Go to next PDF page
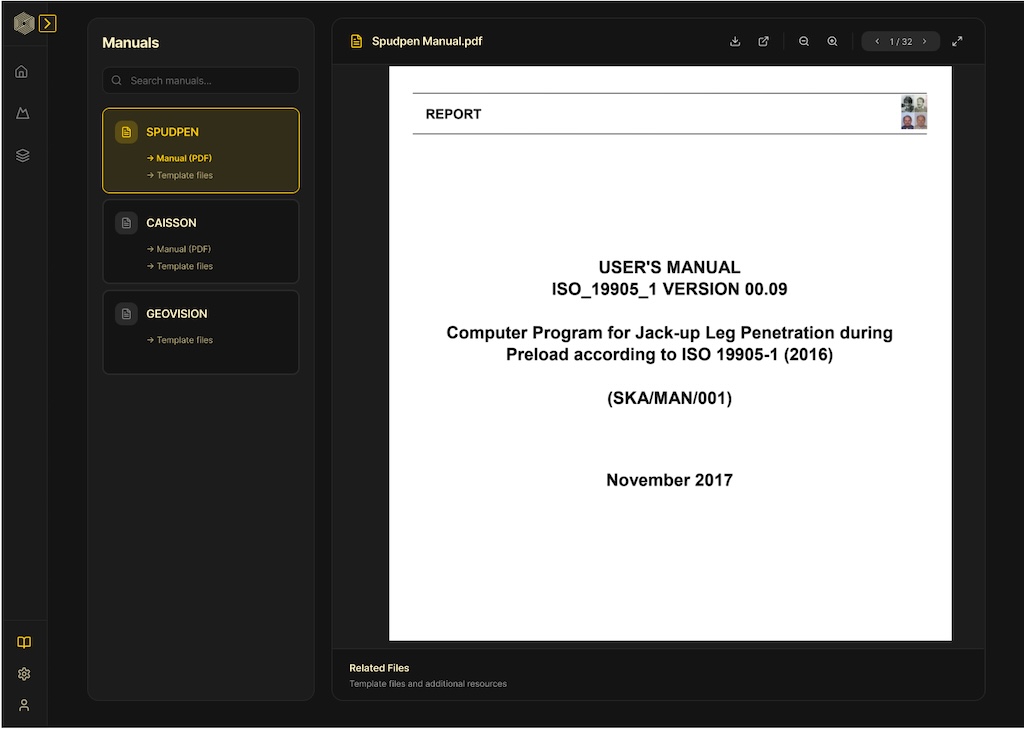Image resolution: width=1024 pixels, height=730 pixels. (924, 42)
